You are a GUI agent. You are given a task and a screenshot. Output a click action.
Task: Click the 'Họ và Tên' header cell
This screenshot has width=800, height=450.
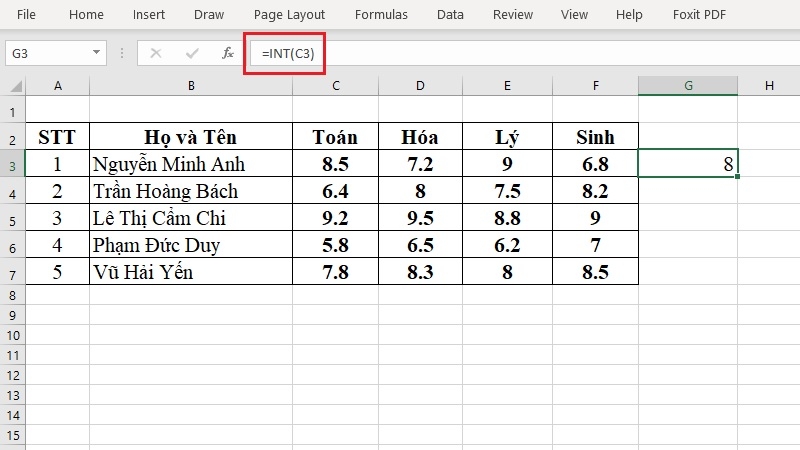(191, 136)
